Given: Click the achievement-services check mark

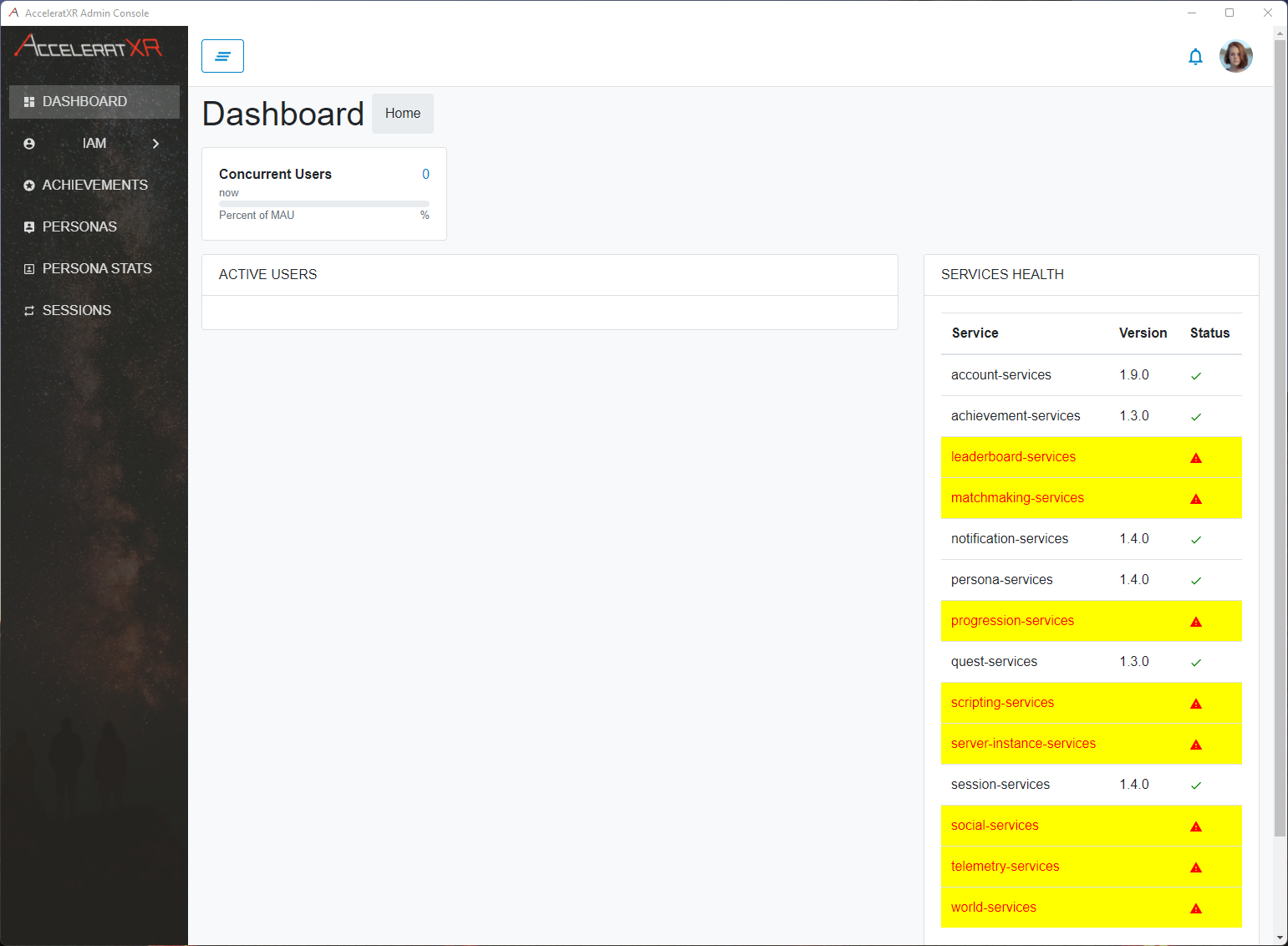Looking at the screenshot, I should tap(1196, 417).
